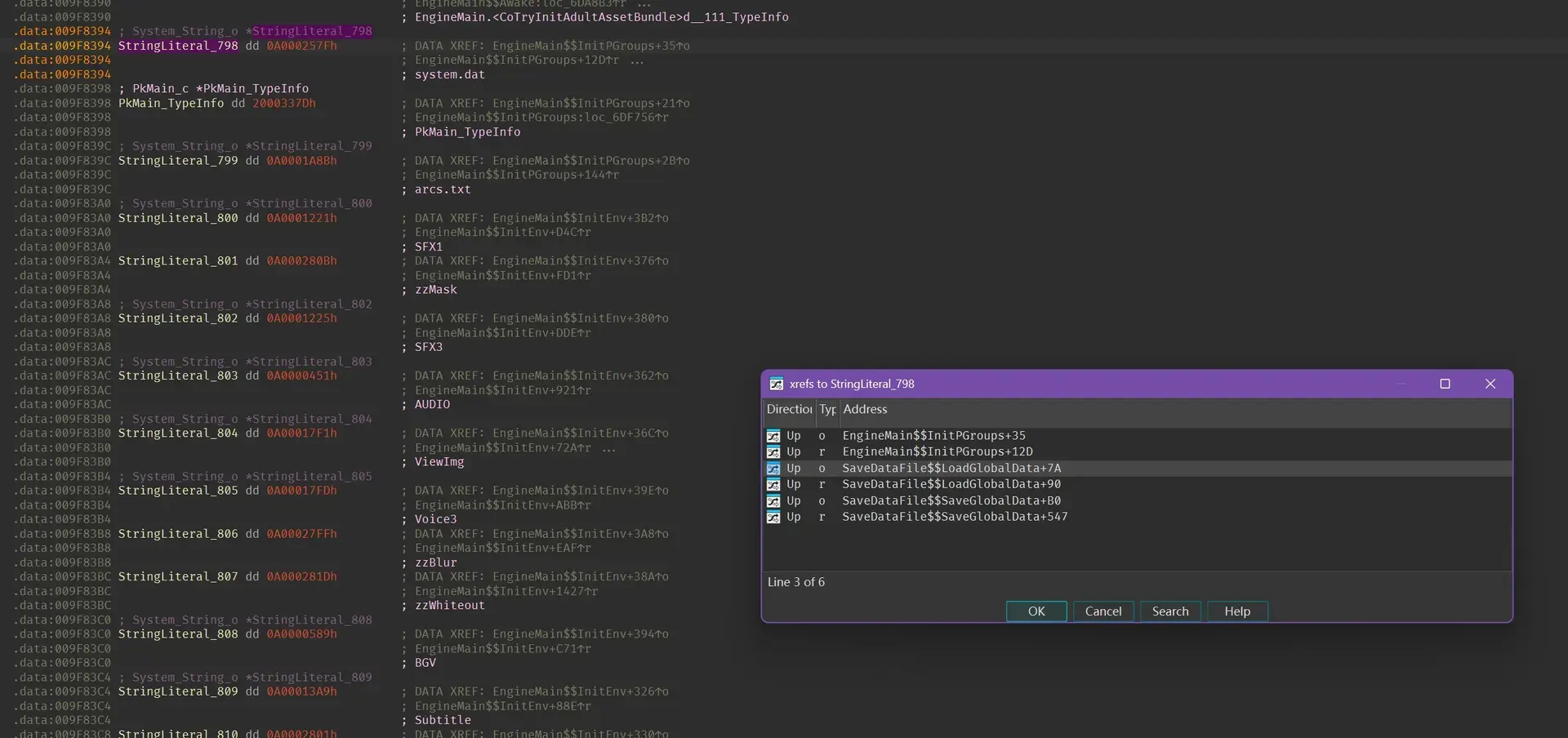The image size is (1568, 738).
Task: Click the system.dat string comment
Action: [449, 75]
